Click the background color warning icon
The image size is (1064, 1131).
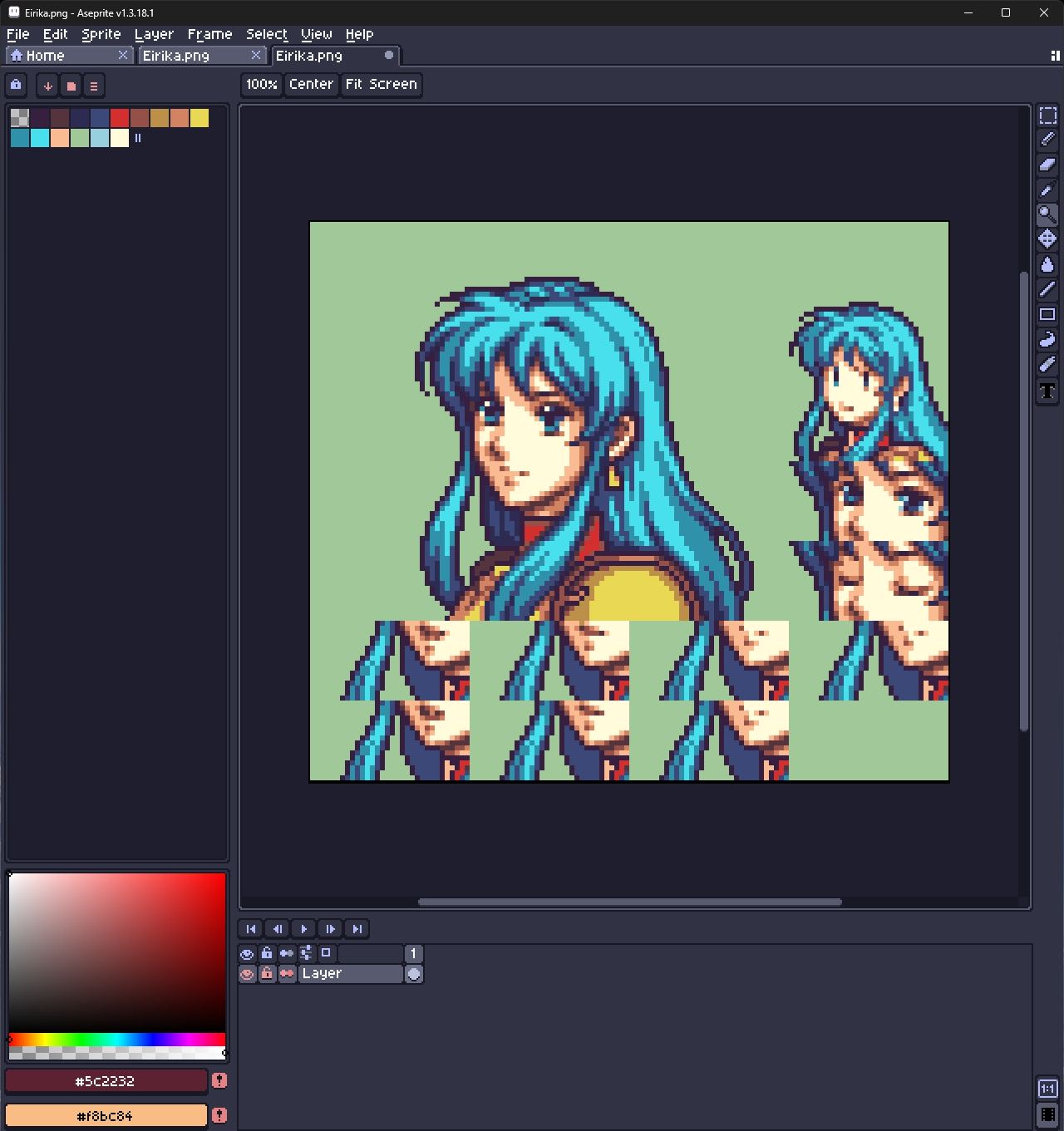[x=219, y=1115]
